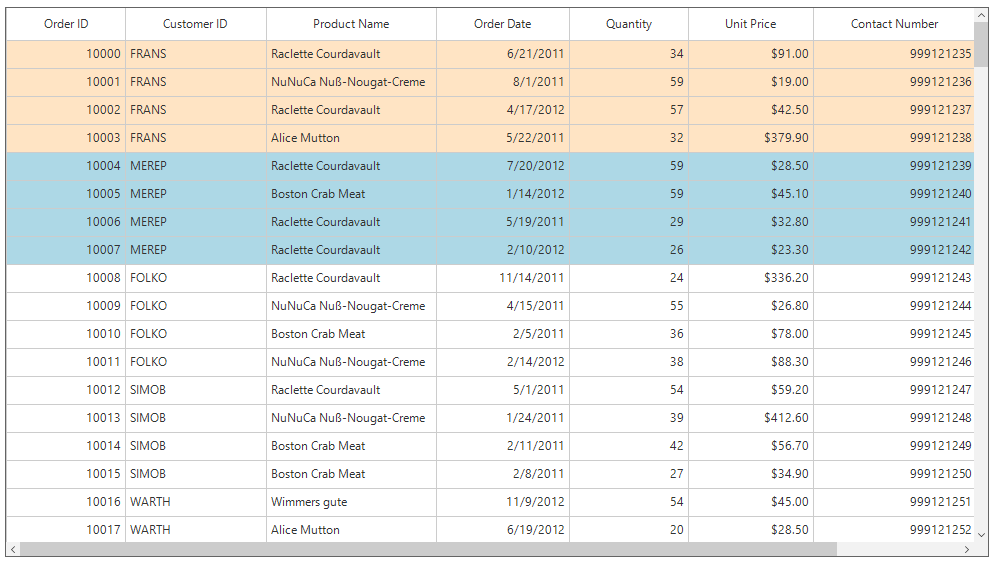Click quantity 29 in row 10006

point(628,222)
